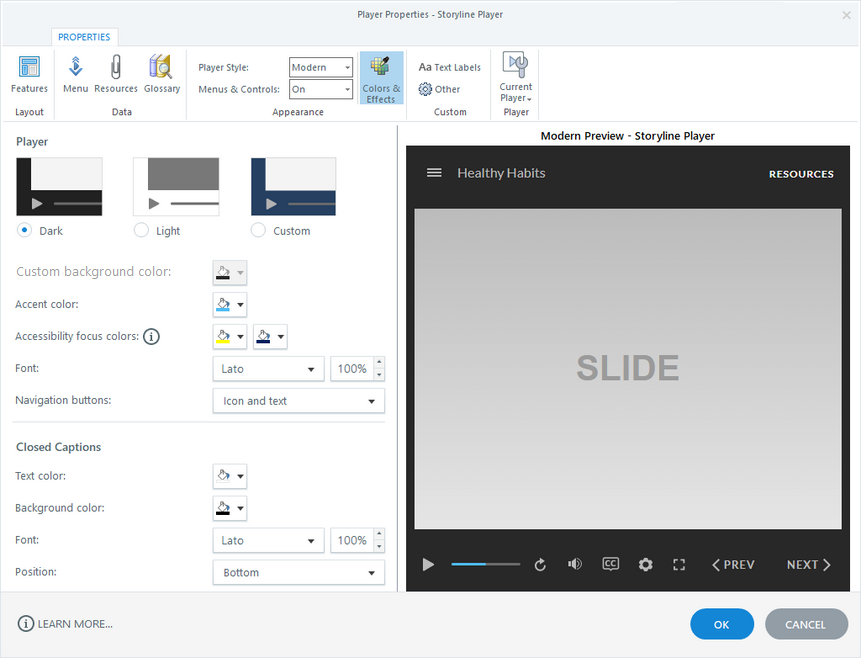Select the Dark player theme radio
The width and height of the screenshot is (861, 658).
[25, 230]
